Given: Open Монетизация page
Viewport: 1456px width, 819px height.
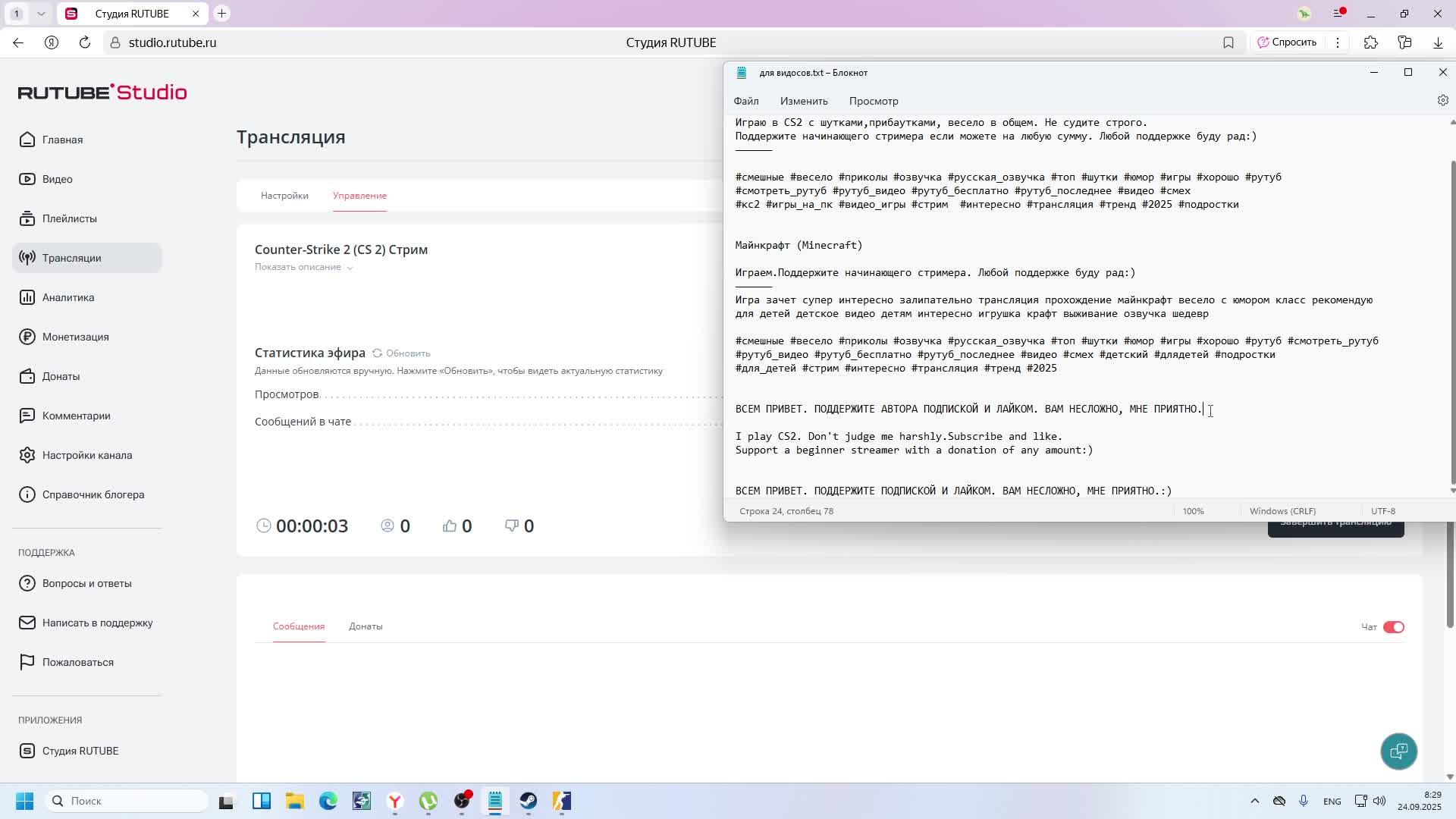Looking at the screenshot, I should click(x=75, y=337).
